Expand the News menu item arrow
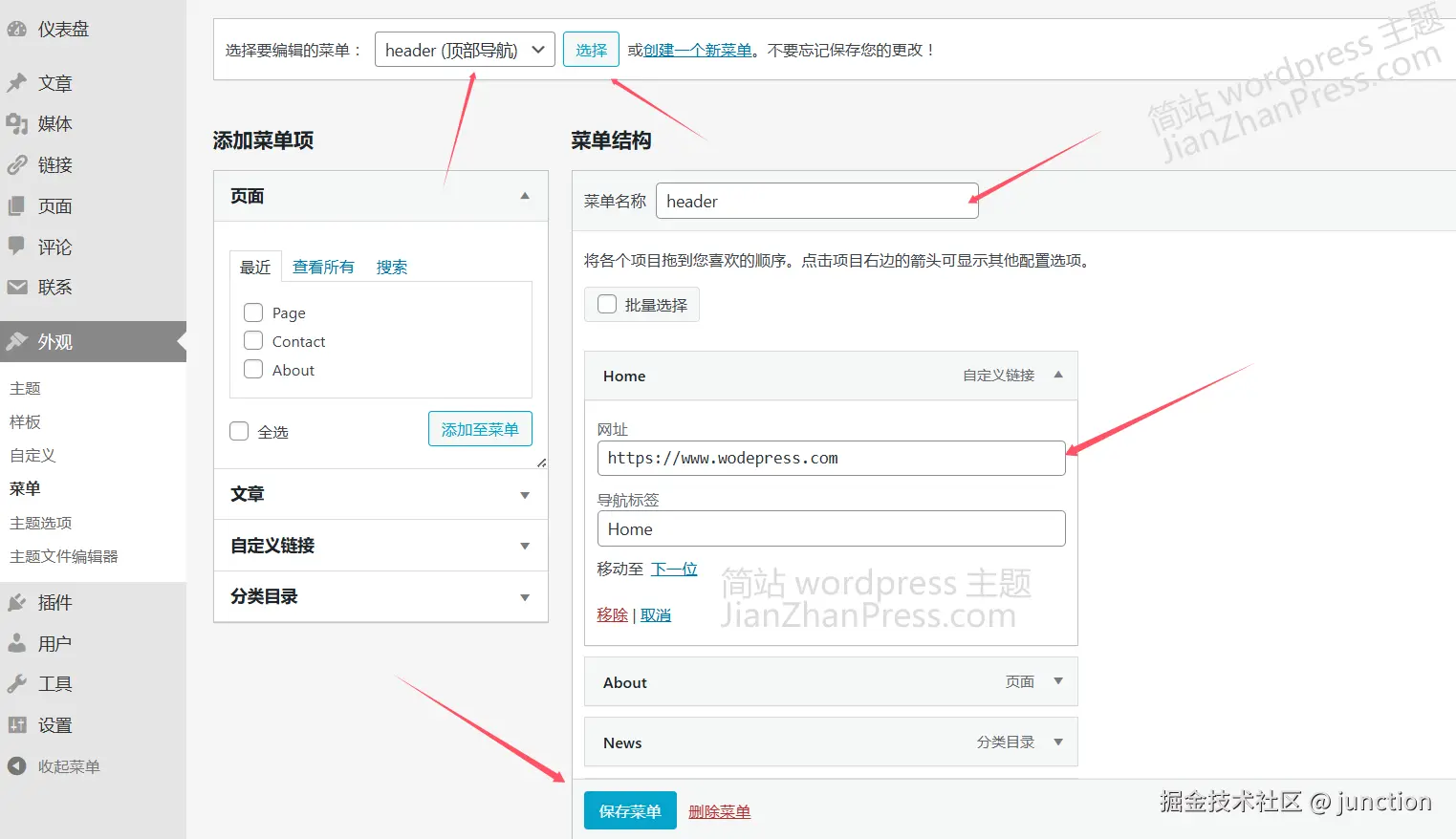The width and height of the screenshot is (1456, 839). pyautogui.click(x=1058, y=742)
